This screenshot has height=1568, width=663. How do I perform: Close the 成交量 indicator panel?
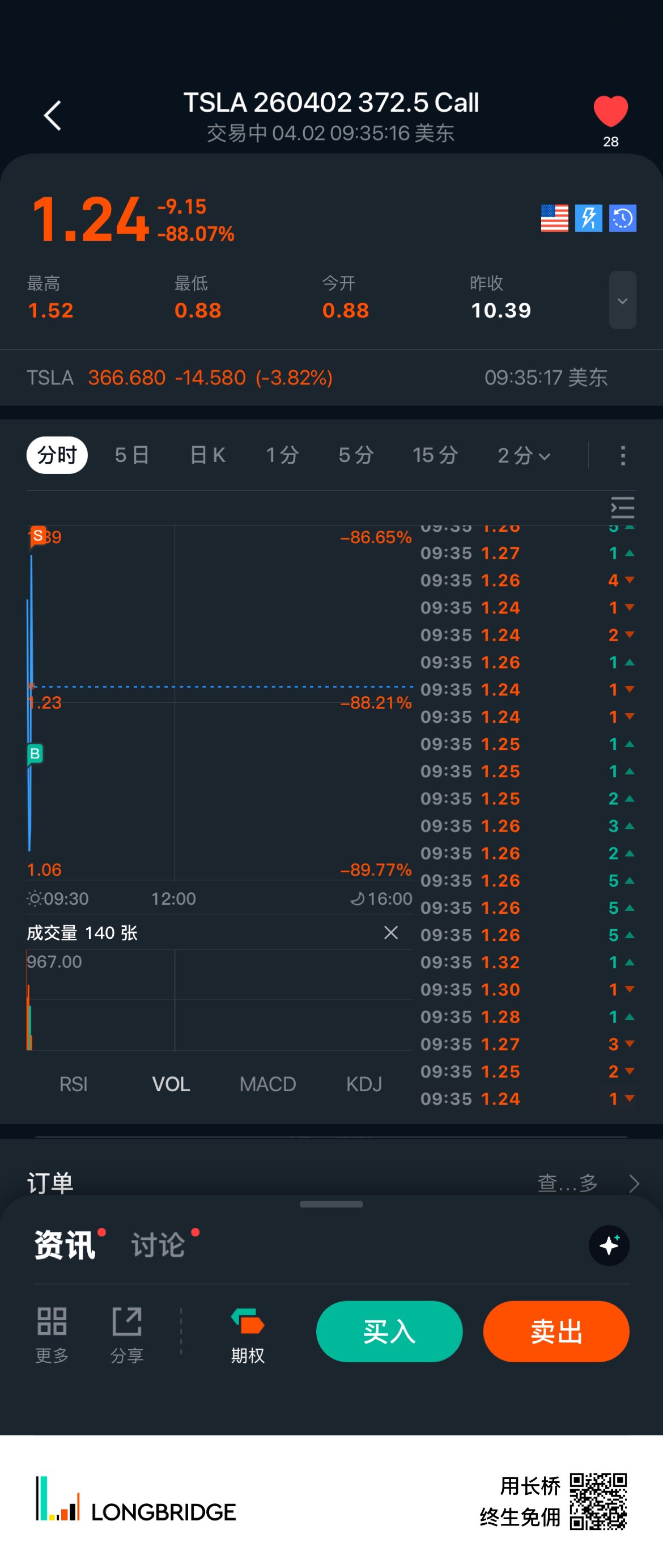[x=390, y=933]
